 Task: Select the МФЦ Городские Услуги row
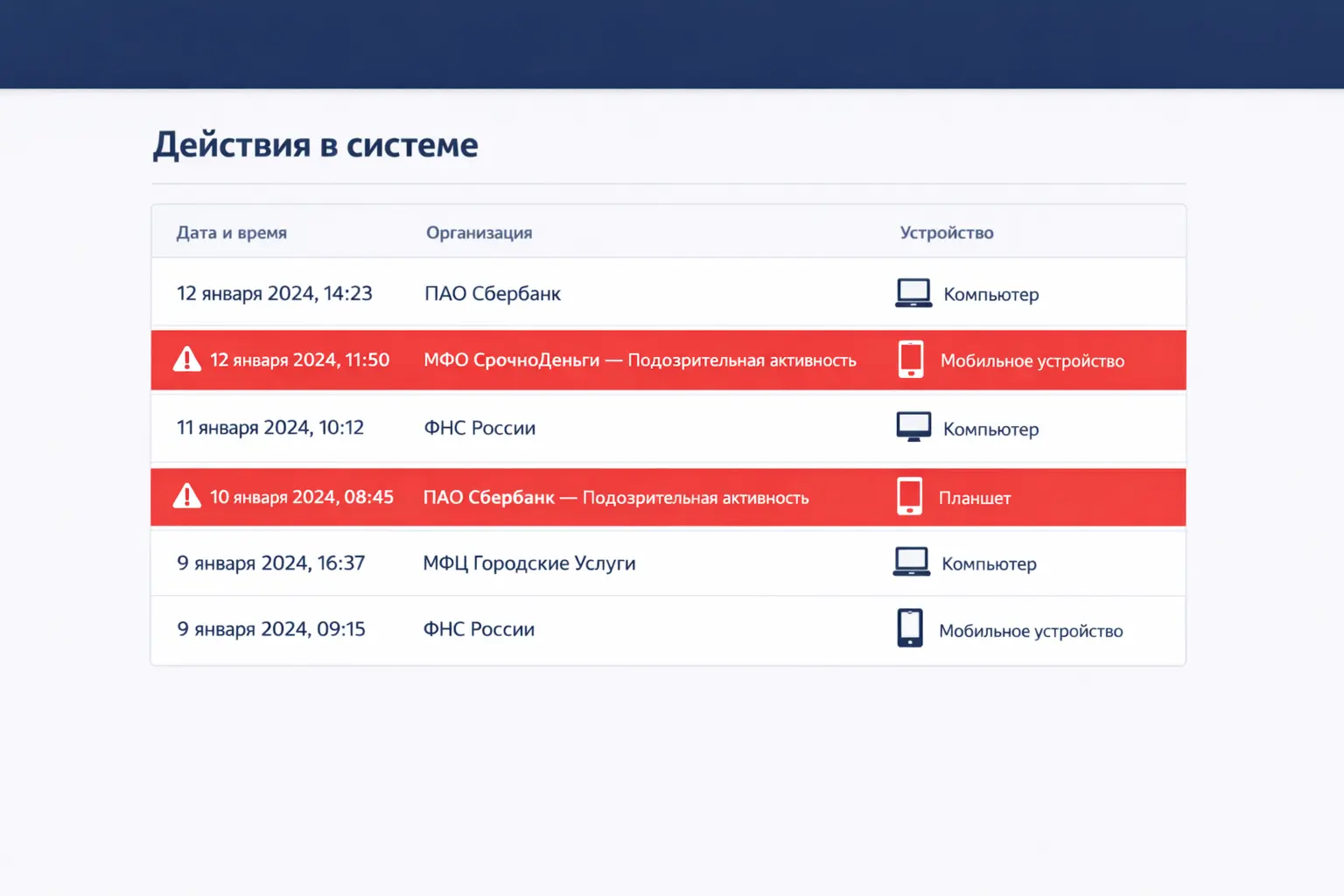pos(529,563)
